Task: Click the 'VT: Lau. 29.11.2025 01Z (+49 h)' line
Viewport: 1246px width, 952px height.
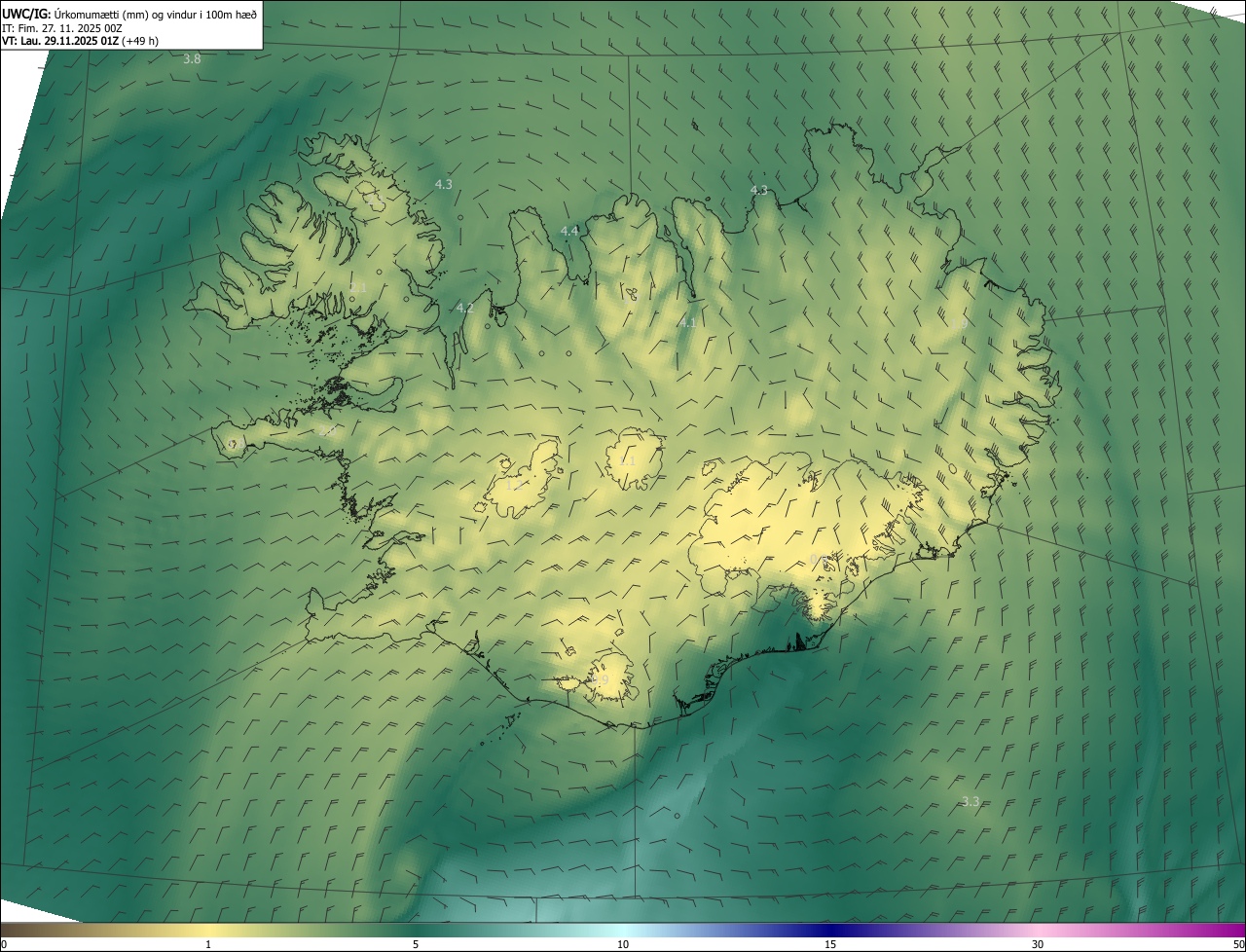Action: pyautogui.click(x=80, y=41)
